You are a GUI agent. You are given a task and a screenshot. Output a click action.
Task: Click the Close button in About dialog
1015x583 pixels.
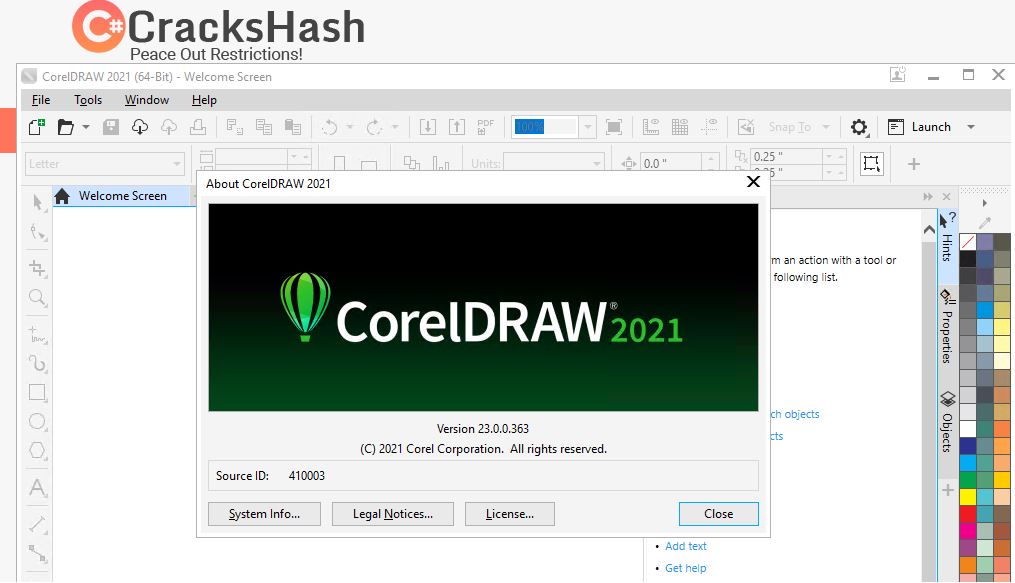pos(719,514)
